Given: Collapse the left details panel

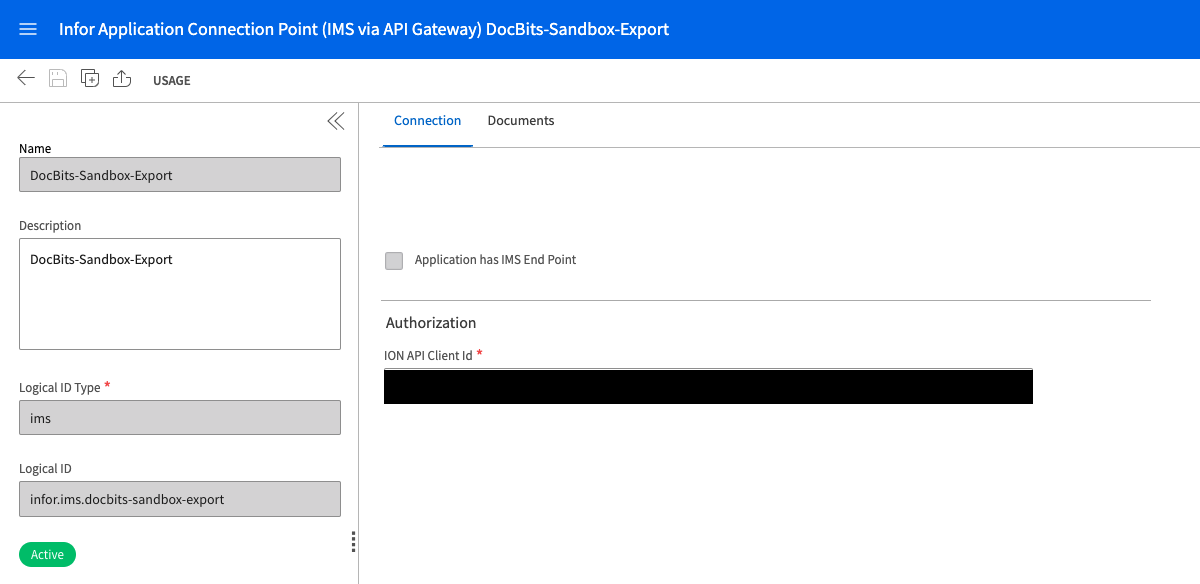Looking at the screenshot, I should [x=335, y=121].
